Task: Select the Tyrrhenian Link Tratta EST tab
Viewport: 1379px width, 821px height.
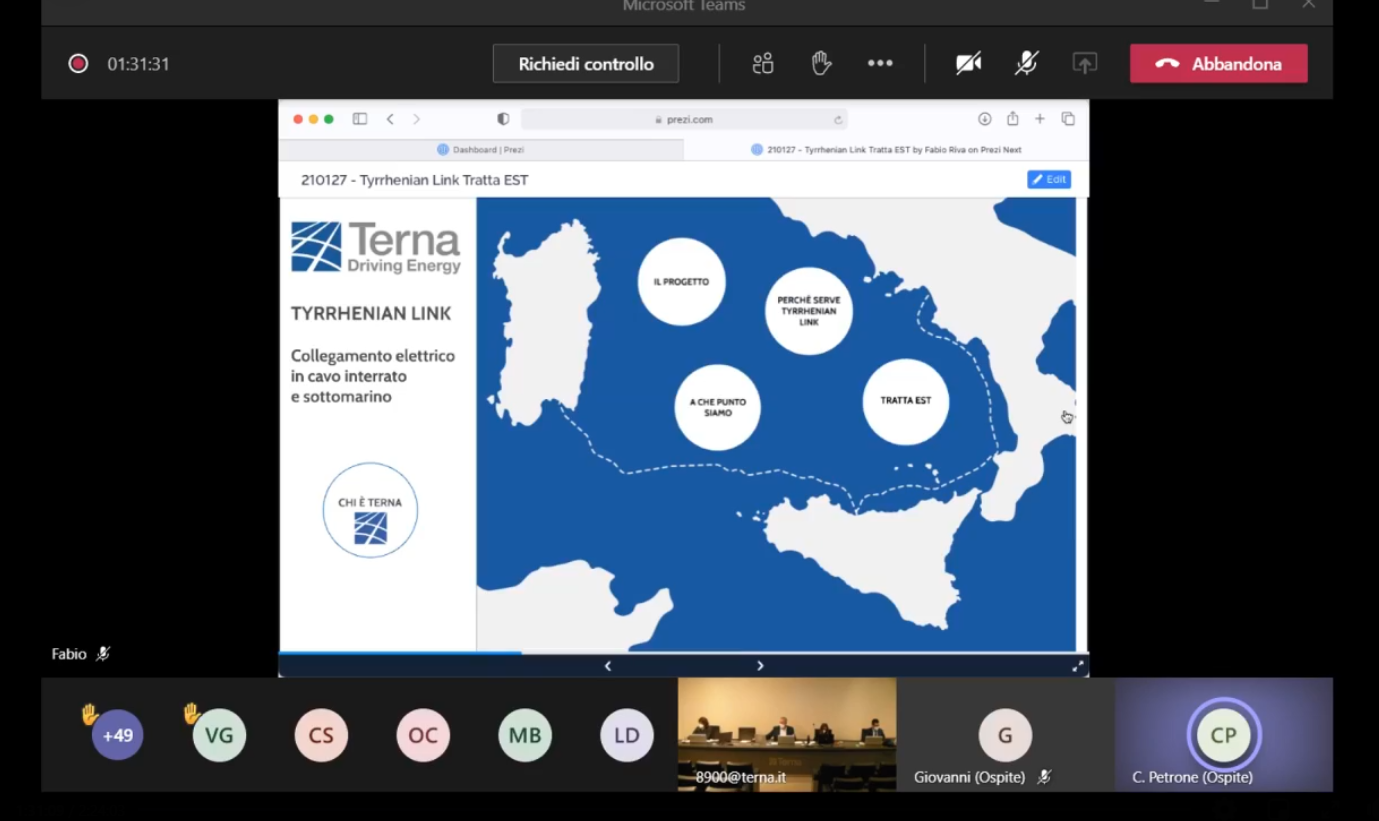Action: (886, 150)
